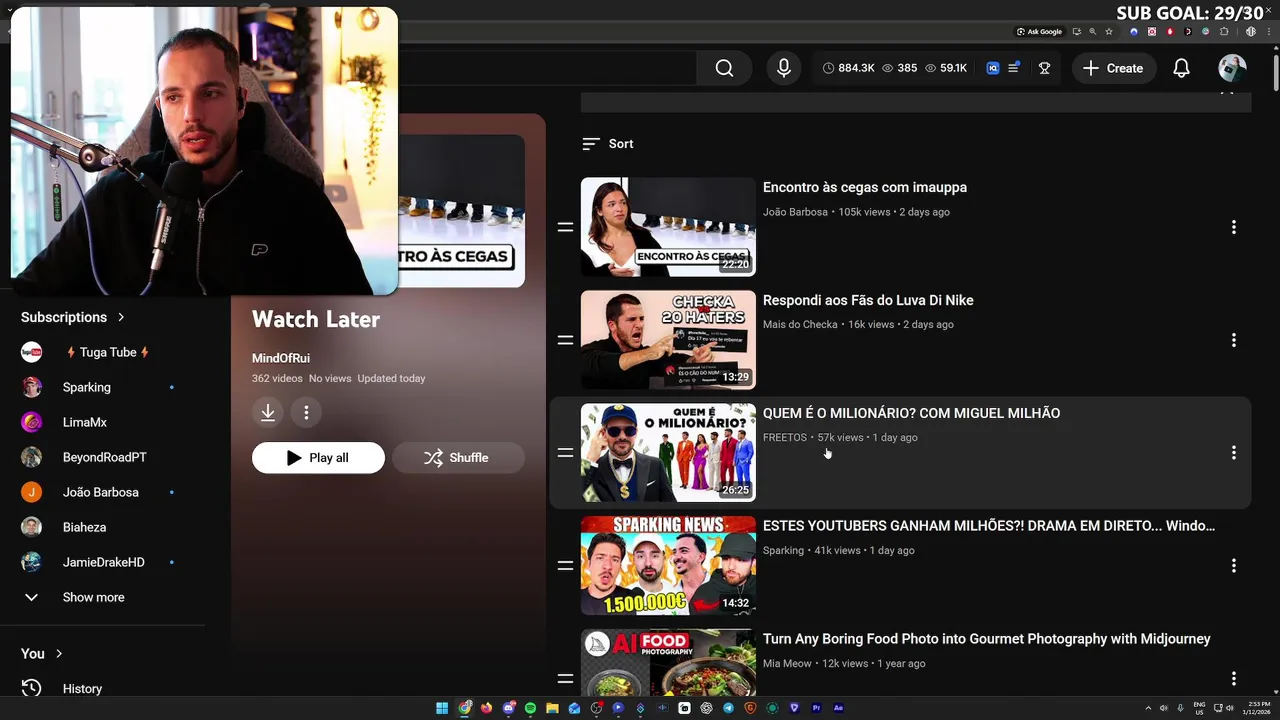The height and width of the screenshot is (720, 1280).
Task: Open the Midjourney Gourmet Photography video title
Action: [987, 639]
